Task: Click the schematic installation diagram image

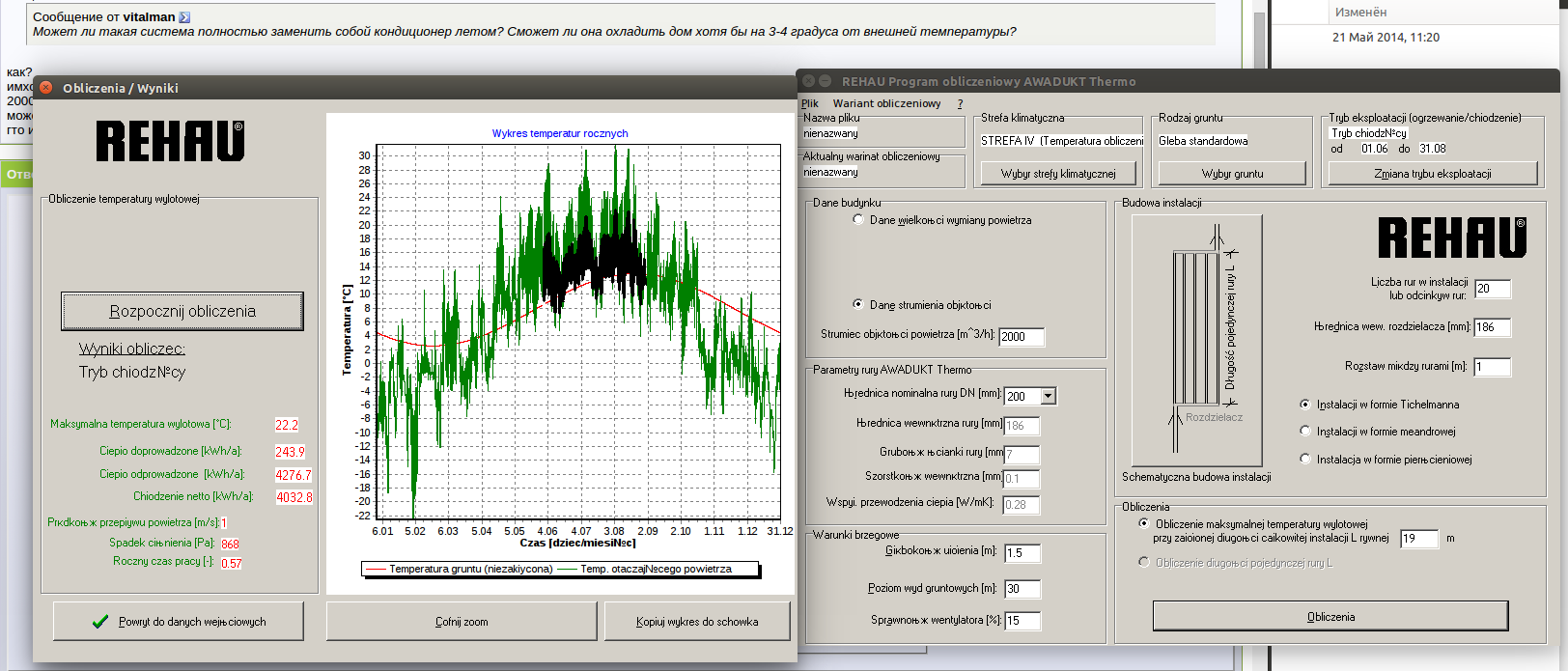Action: pyautogui.click(x=1196, y=340)
